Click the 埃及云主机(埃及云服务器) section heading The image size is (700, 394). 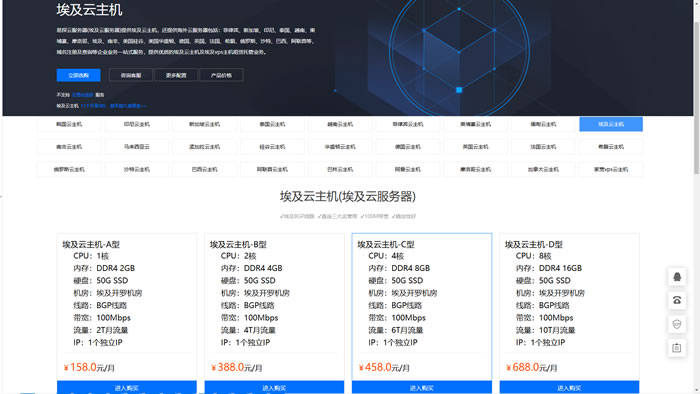coord(348,196)
